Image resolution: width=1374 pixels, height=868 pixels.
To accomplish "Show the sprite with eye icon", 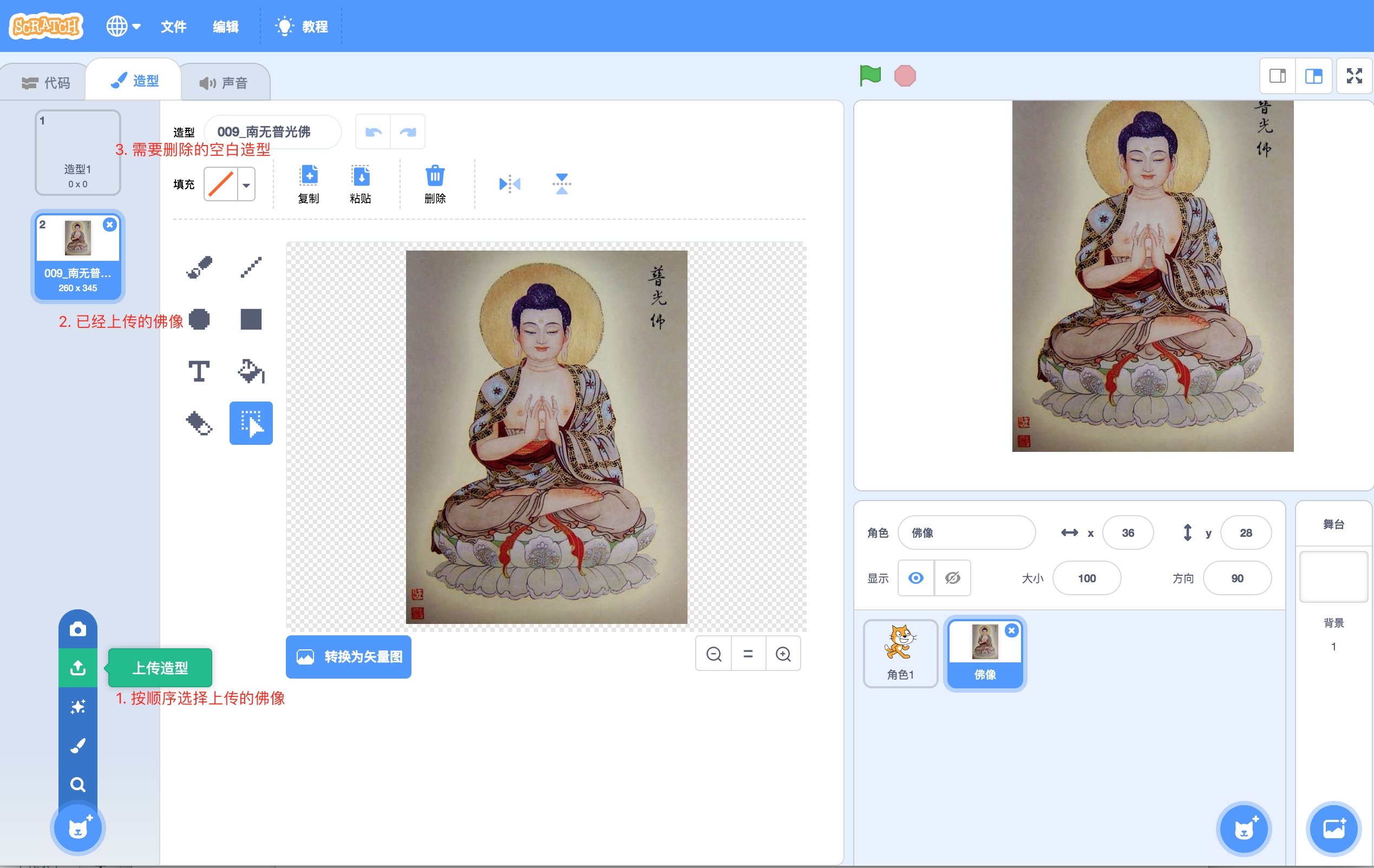I will (916, 578).
